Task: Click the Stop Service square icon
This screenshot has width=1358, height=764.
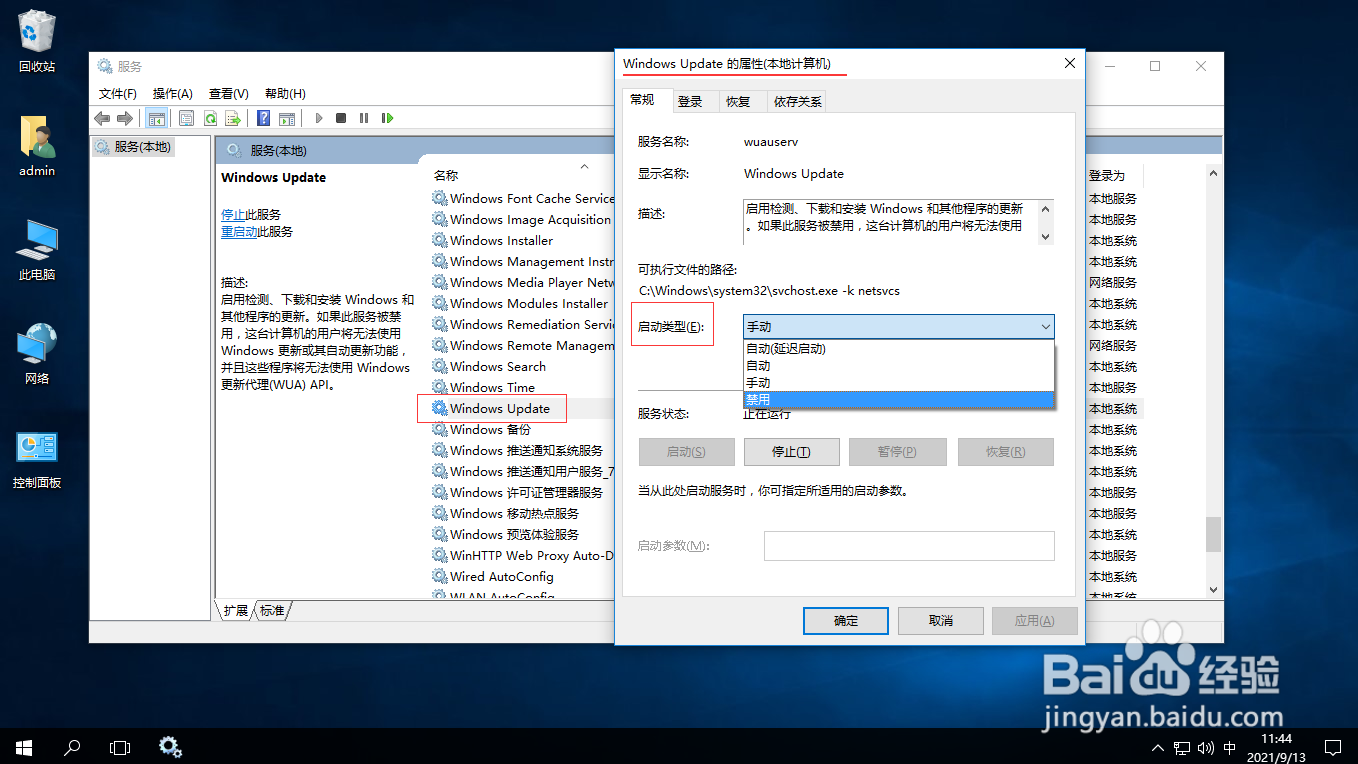Action: click(x=341, y=118)
